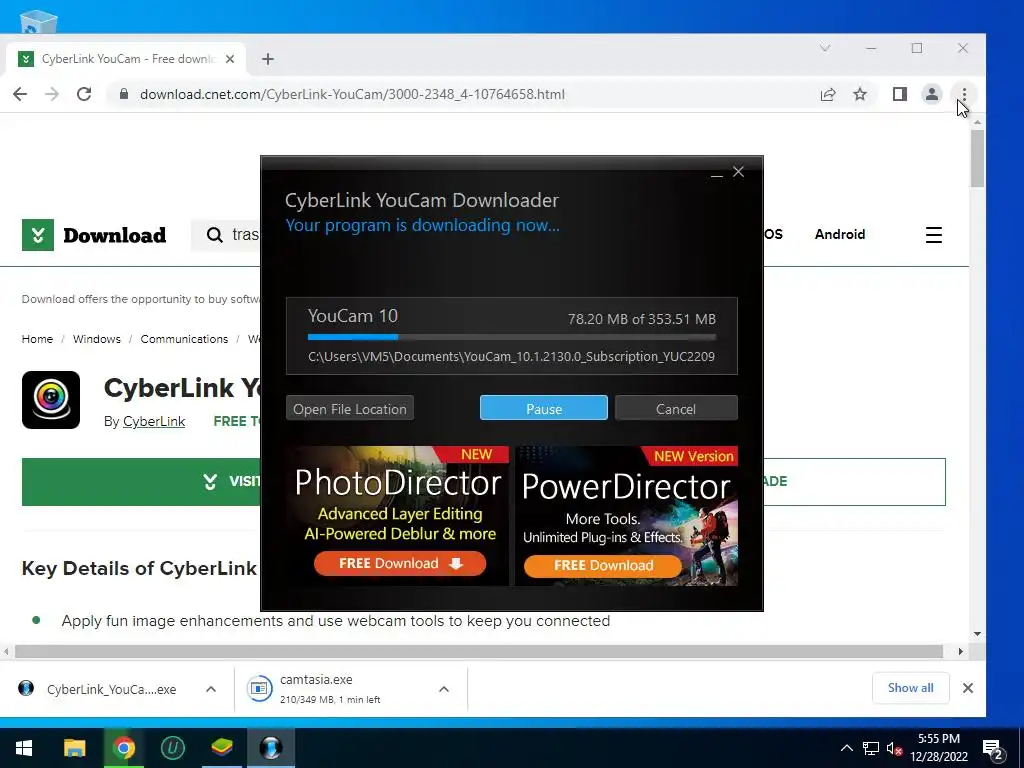Close the YouCam Downloader dialog
The width and height of the screenshot is (1024, 768).
(739, 172)
